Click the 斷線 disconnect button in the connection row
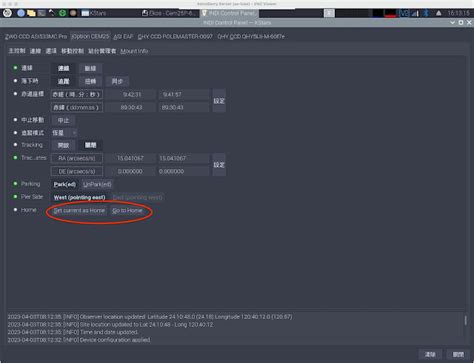The image size is (474, 363). tap(90, 68)
